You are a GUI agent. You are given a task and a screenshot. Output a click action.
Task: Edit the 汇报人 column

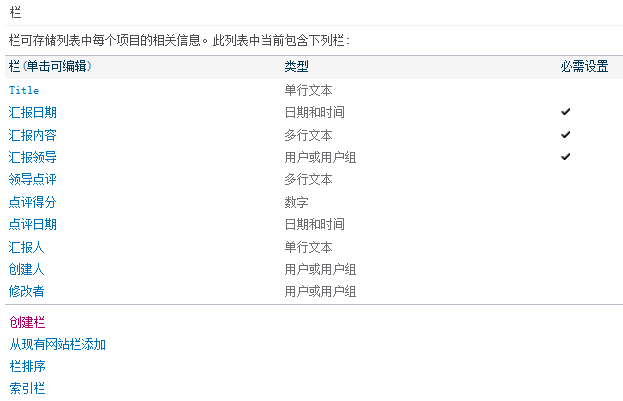[27, 247]
